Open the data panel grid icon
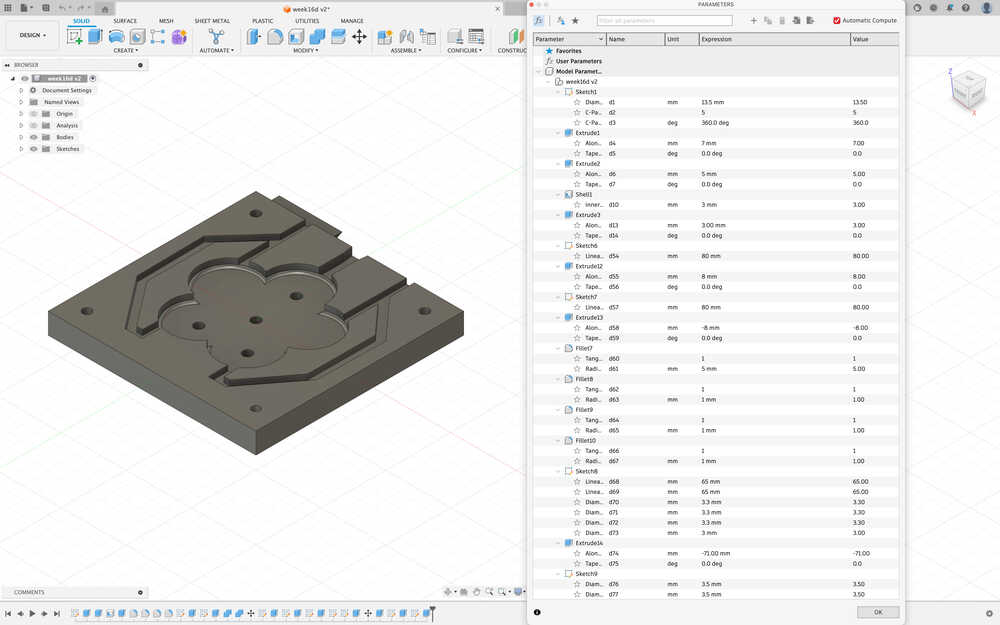The width and height of the screenshot is (1000, 625). [x=8, y=8]
